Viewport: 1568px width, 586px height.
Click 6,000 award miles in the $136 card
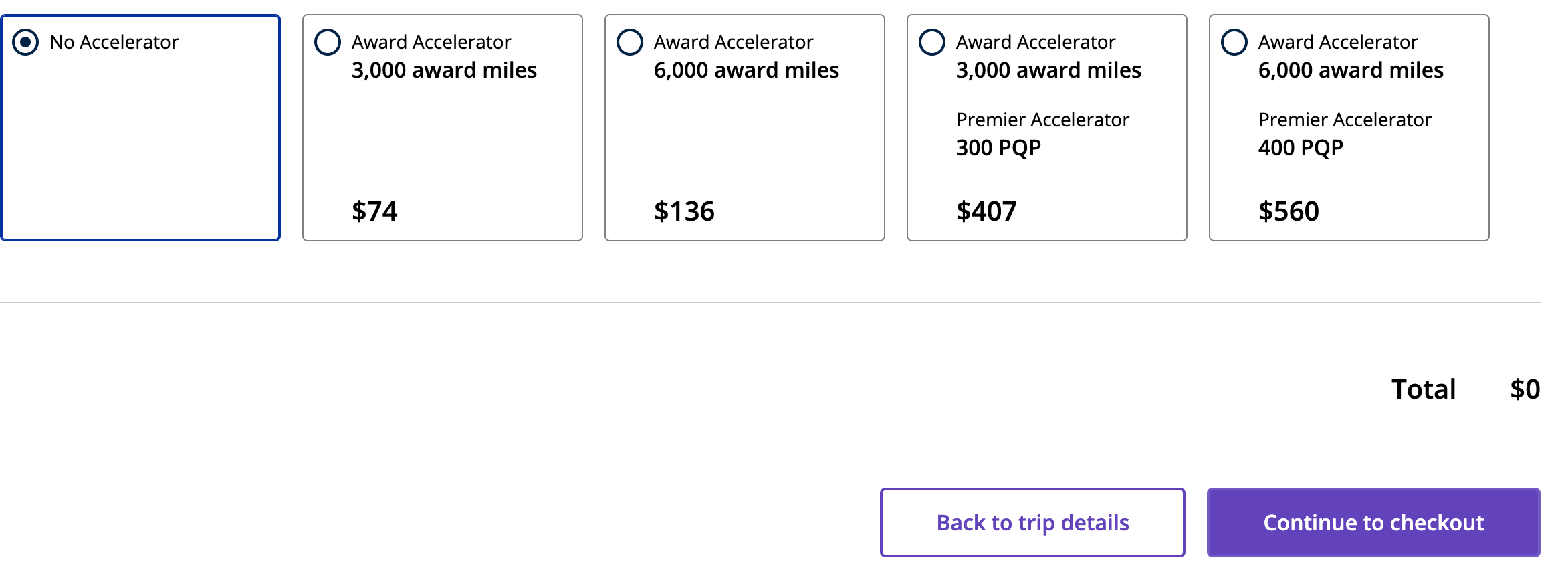[x=746, y=70]
